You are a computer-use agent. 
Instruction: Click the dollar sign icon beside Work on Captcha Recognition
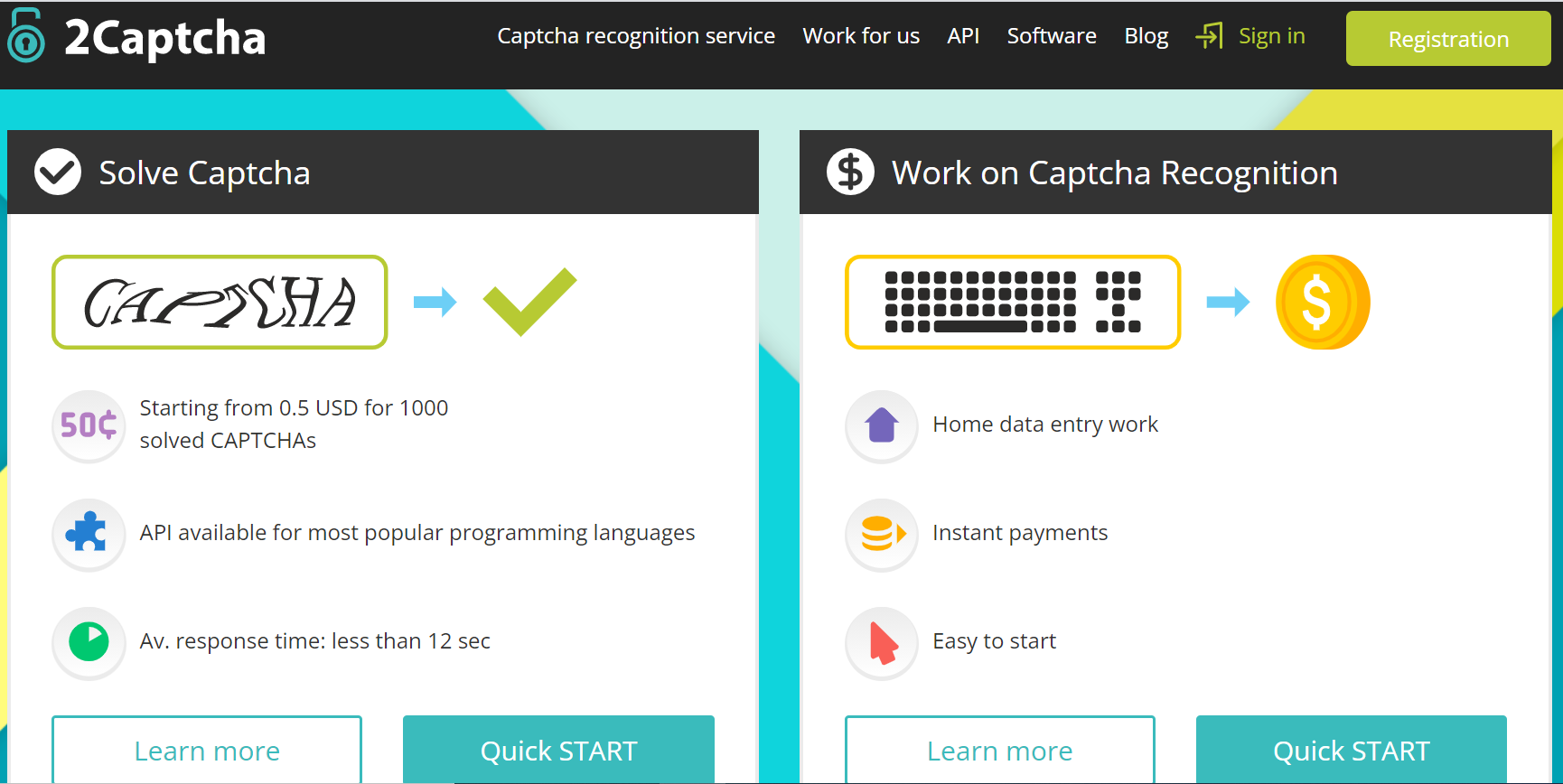(x=850, y=172)
